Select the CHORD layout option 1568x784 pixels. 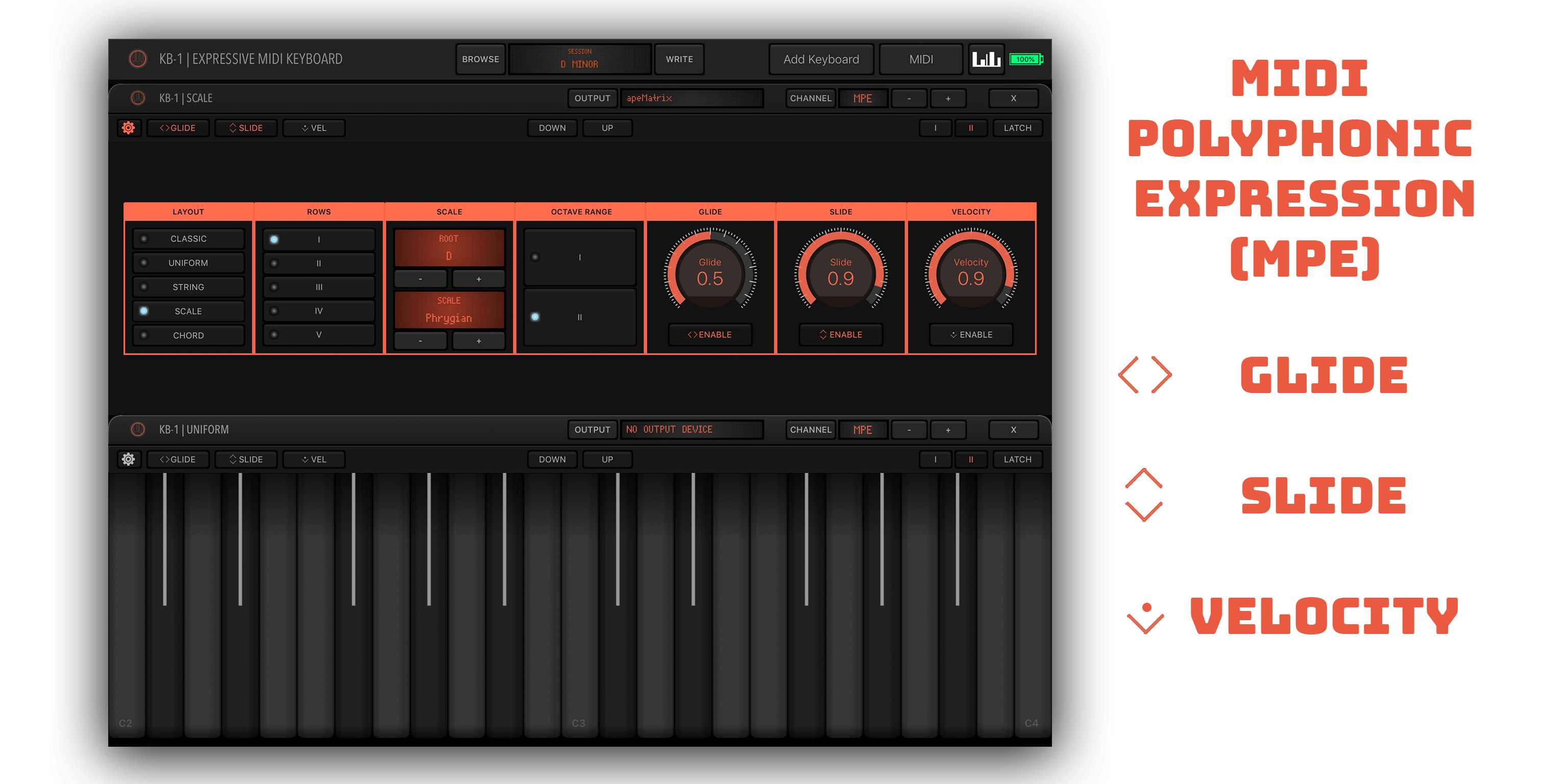188,335
